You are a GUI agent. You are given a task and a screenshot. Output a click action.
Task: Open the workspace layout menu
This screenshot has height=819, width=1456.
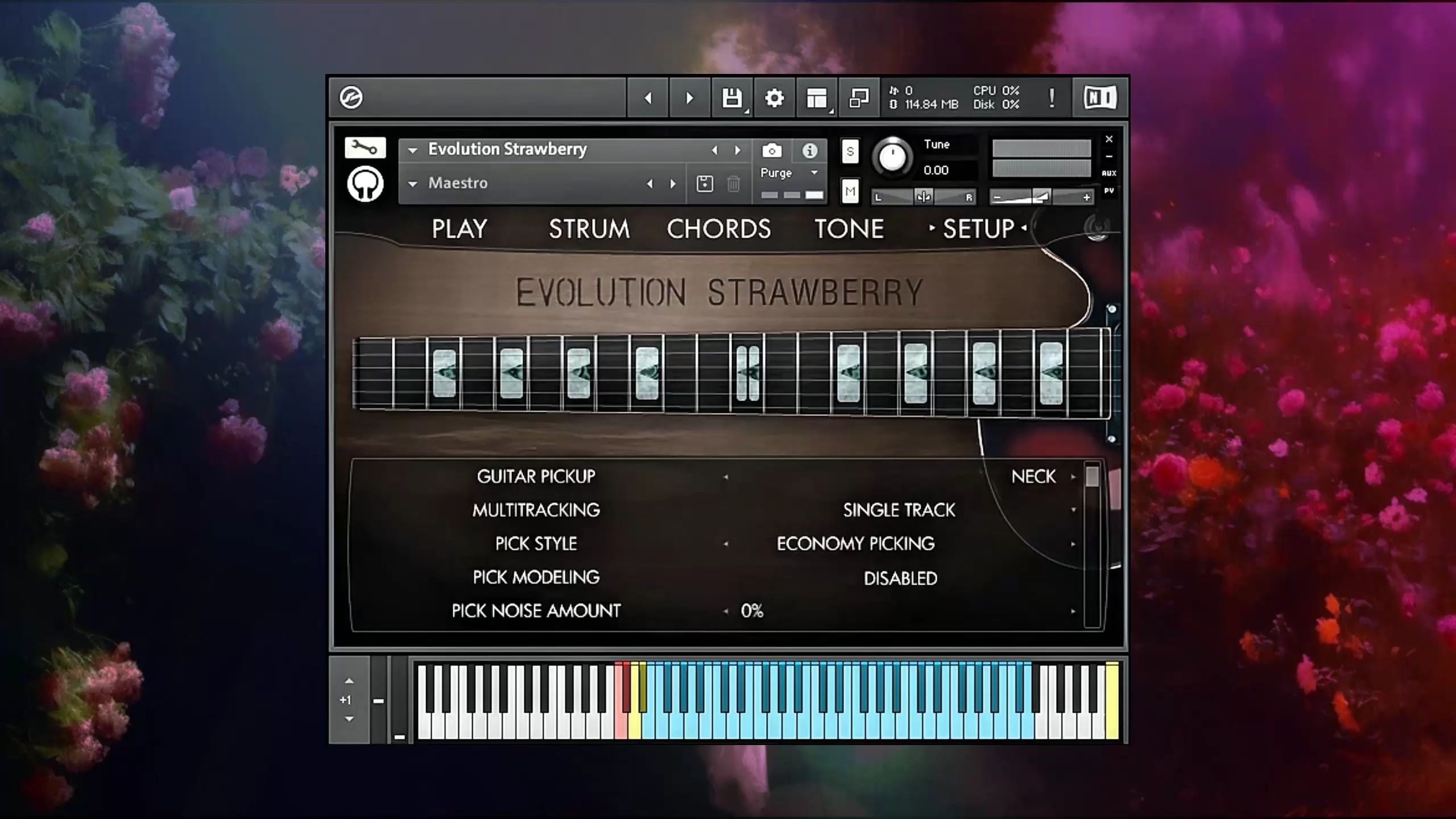coord(817,98)
